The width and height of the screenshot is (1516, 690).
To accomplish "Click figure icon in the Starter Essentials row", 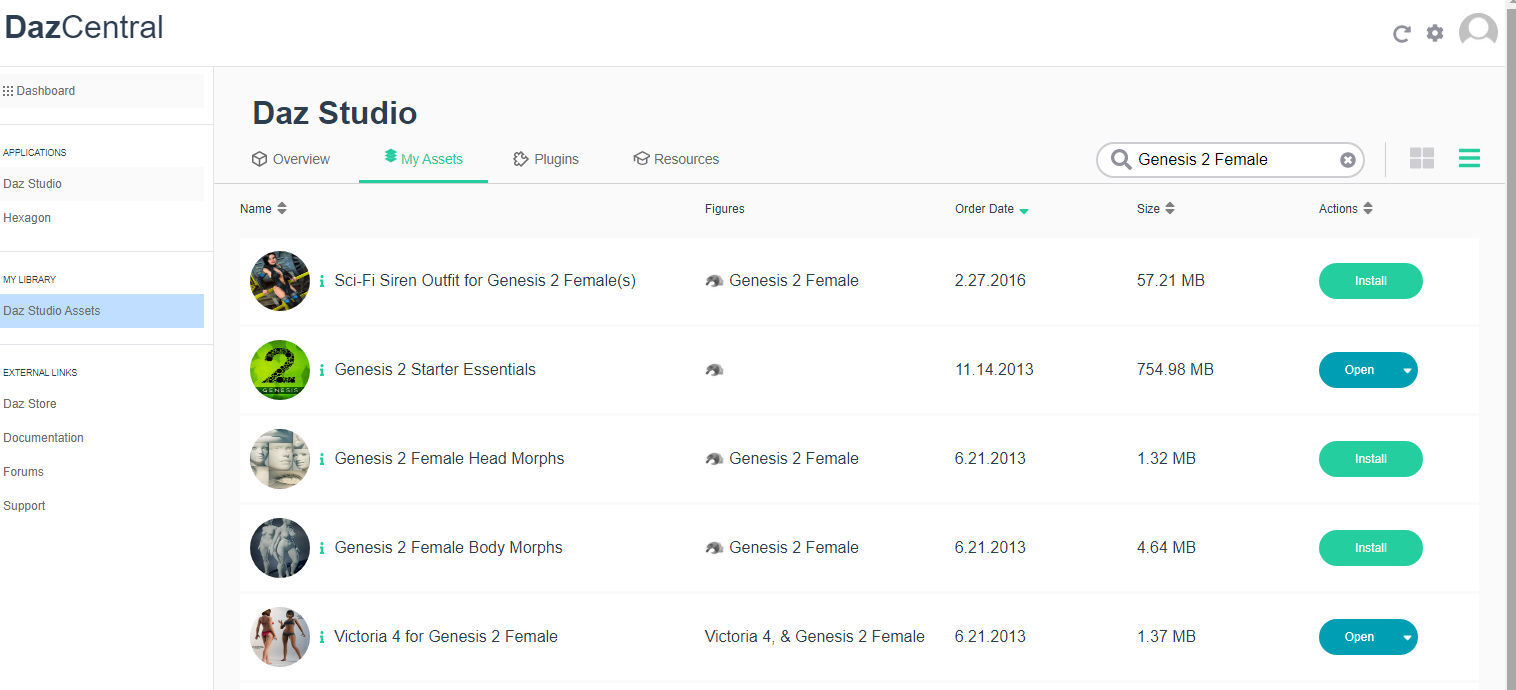I will [714, 370].
